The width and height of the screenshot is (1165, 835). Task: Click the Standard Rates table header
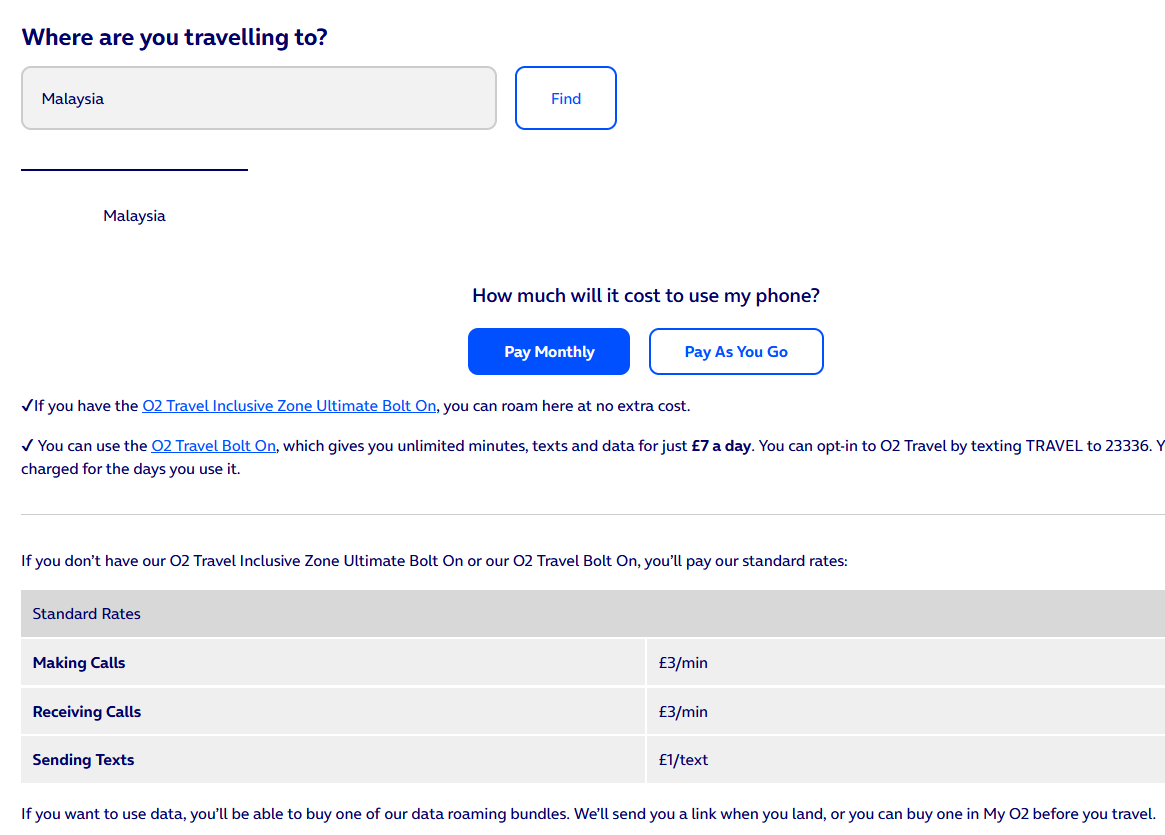(x=87, y=614)
